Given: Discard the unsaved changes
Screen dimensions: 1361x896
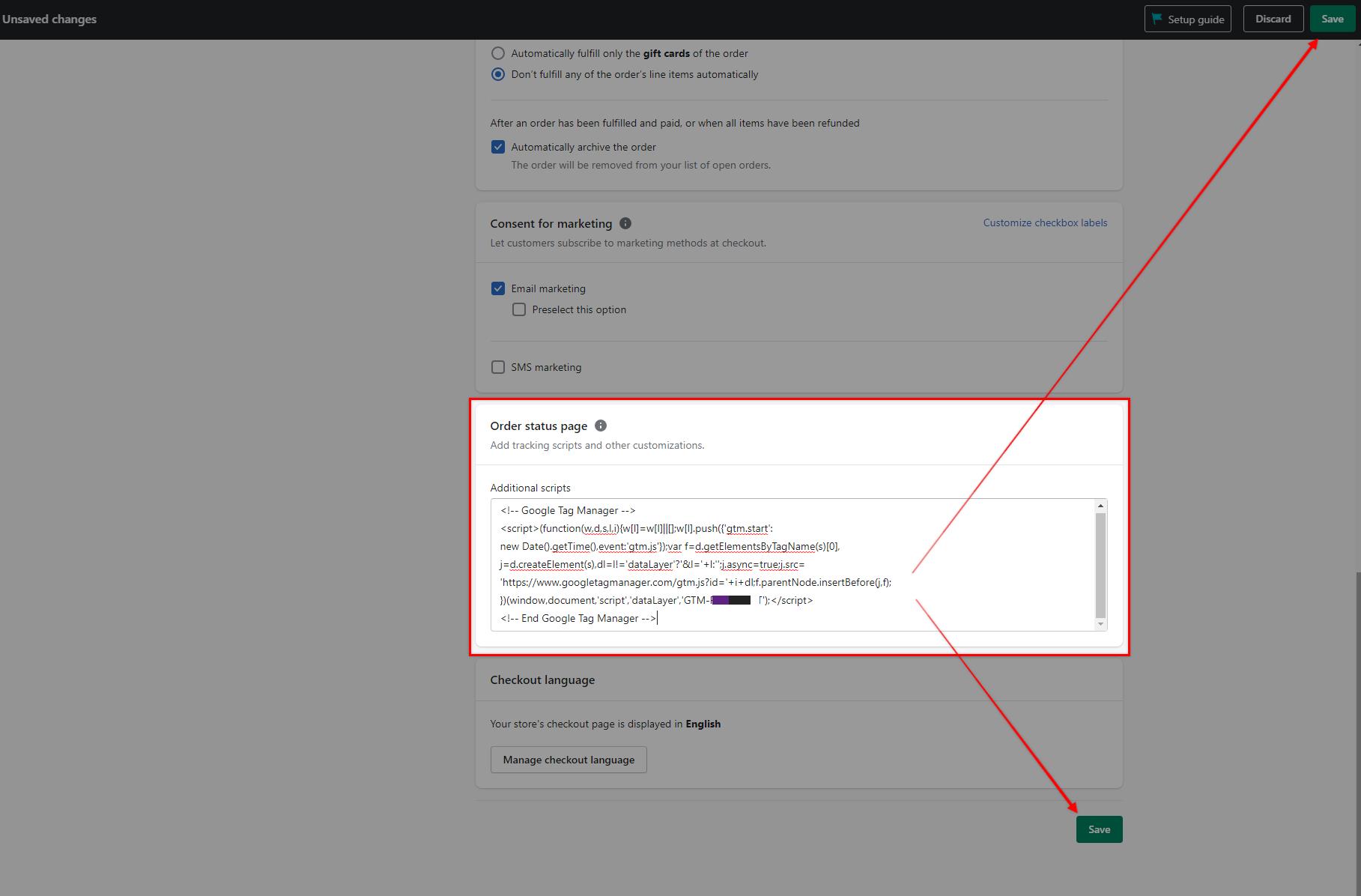Looking at the screenshot, I should click(1273, 19).
